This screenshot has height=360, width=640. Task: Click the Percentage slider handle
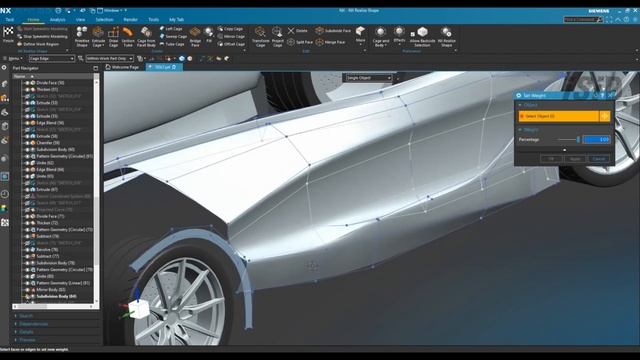(578, 140)
